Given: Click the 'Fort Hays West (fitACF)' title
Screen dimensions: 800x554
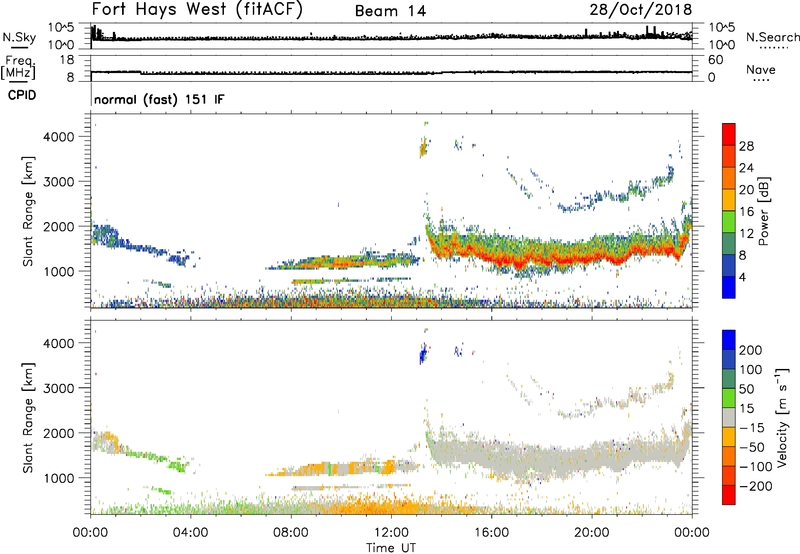Looking at the screenshot, I should pyautogui.click(x=197, y=10).
